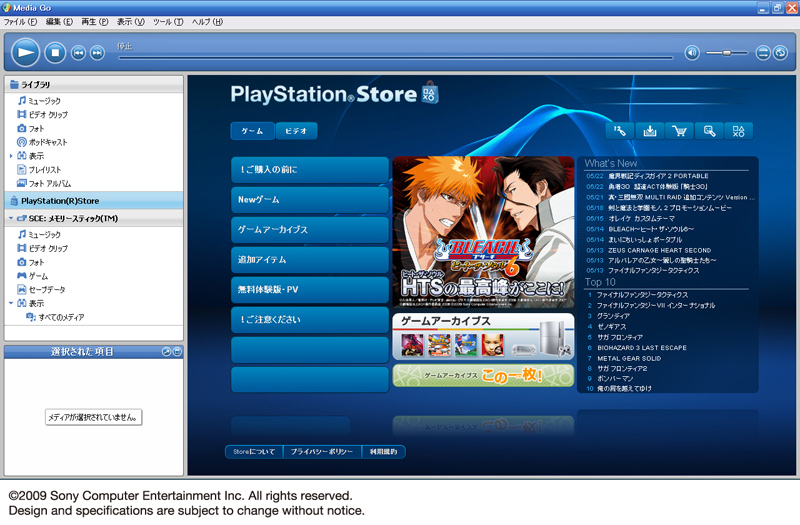Collapse the SCE: メモリースティック device node

click(11, 218)
